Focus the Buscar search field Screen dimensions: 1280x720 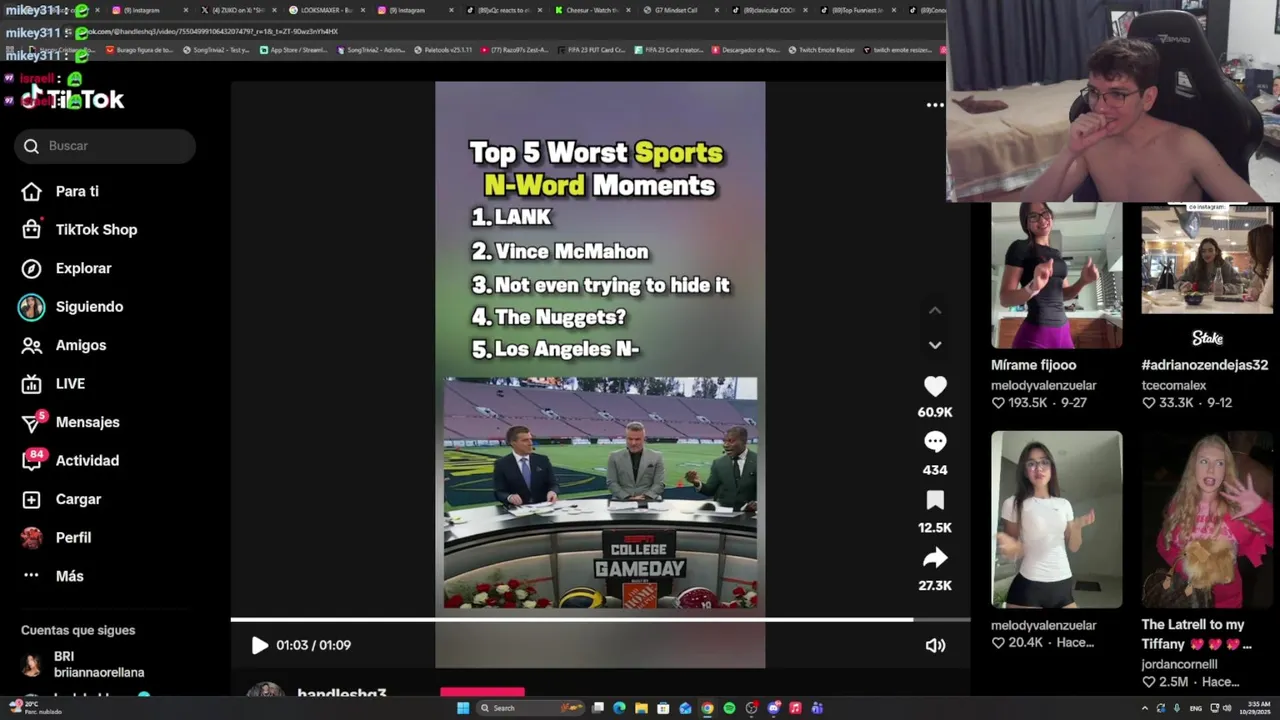pos(105,146)
